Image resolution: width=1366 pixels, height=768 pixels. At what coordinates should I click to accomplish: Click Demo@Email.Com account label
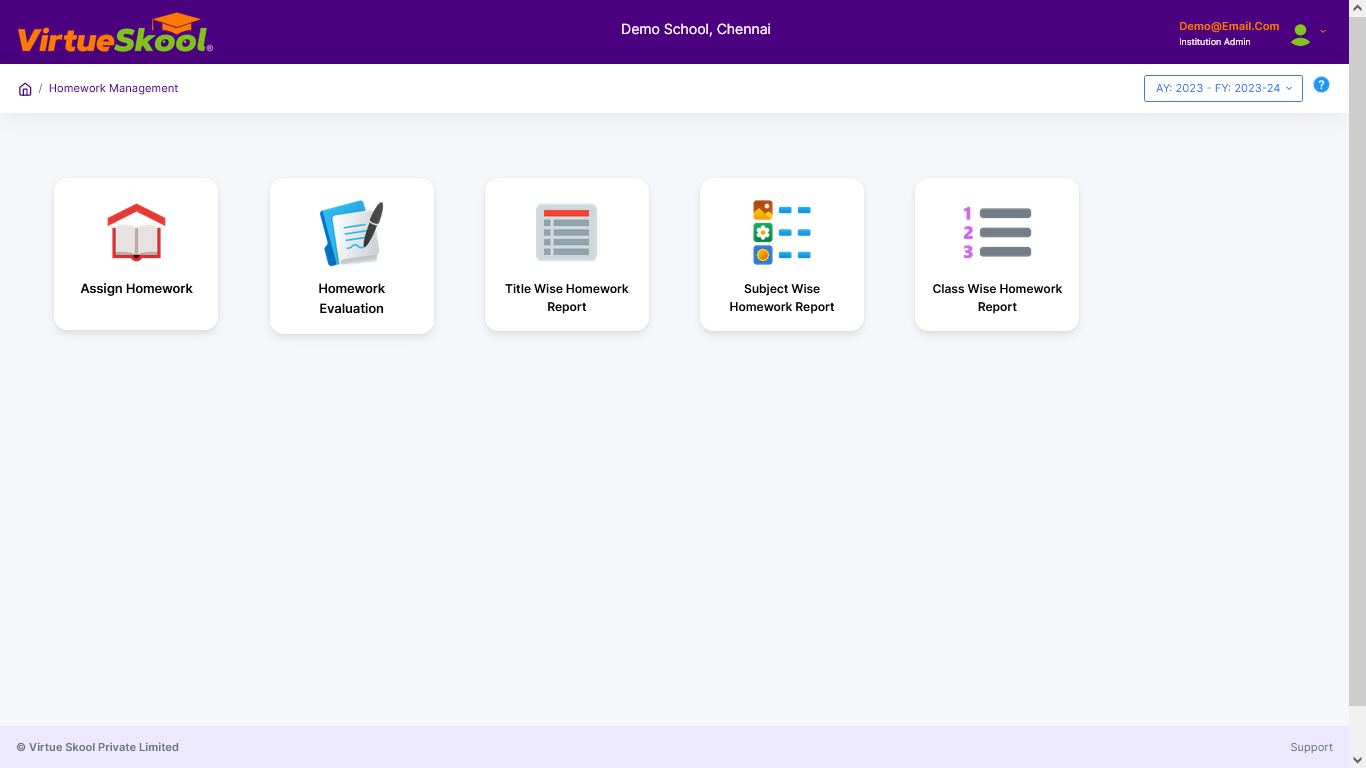tap(1229, 26)
